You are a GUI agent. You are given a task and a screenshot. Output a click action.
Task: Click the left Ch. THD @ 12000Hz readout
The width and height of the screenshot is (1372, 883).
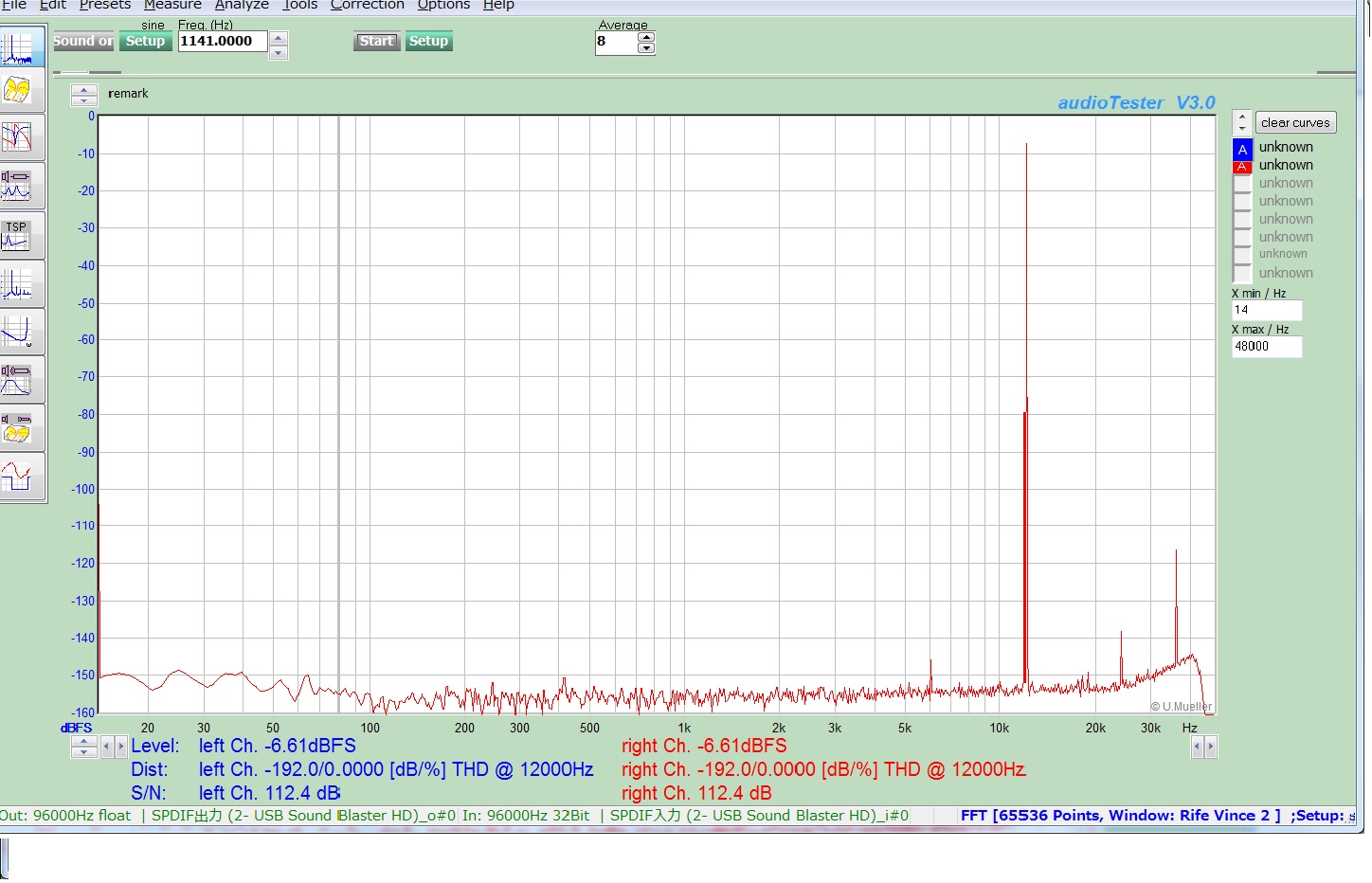pyautogui.click(x=396, y=769)
